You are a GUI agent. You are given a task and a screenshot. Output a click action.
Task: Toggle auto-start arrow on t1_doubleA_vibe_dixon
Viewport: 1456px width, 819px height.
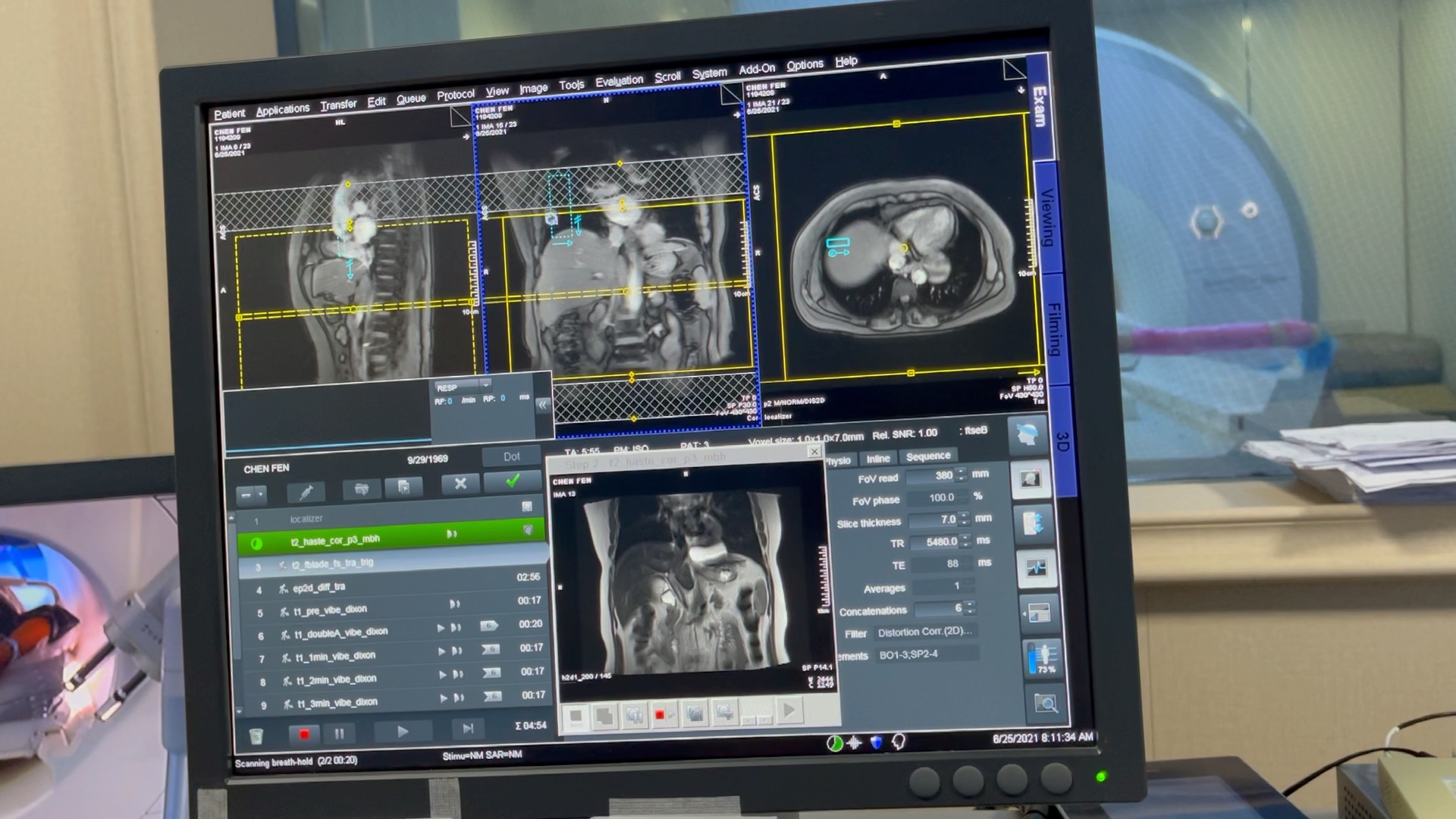[x=441, y=628]
